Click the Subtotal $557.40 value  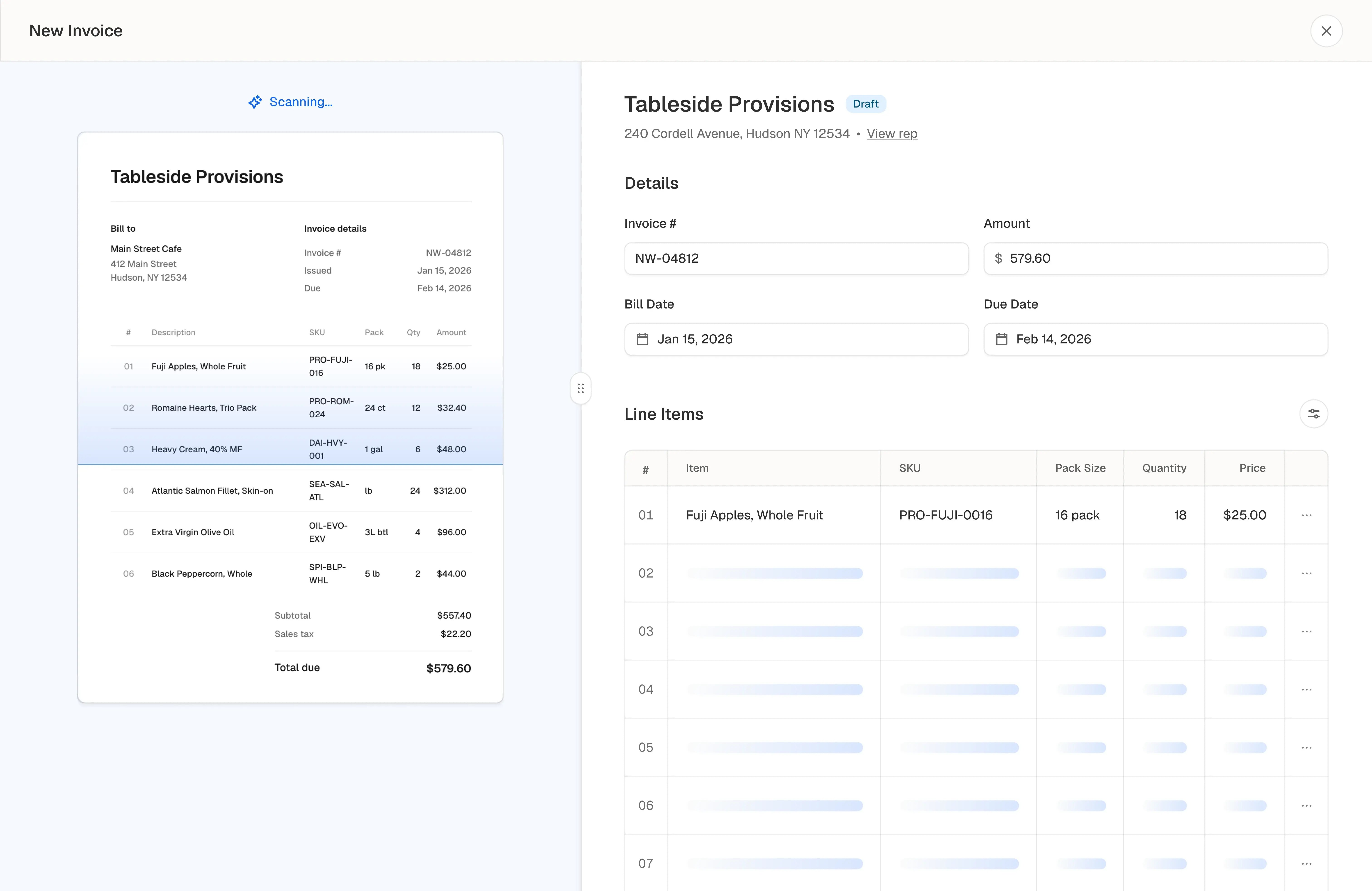pos(454,616)
